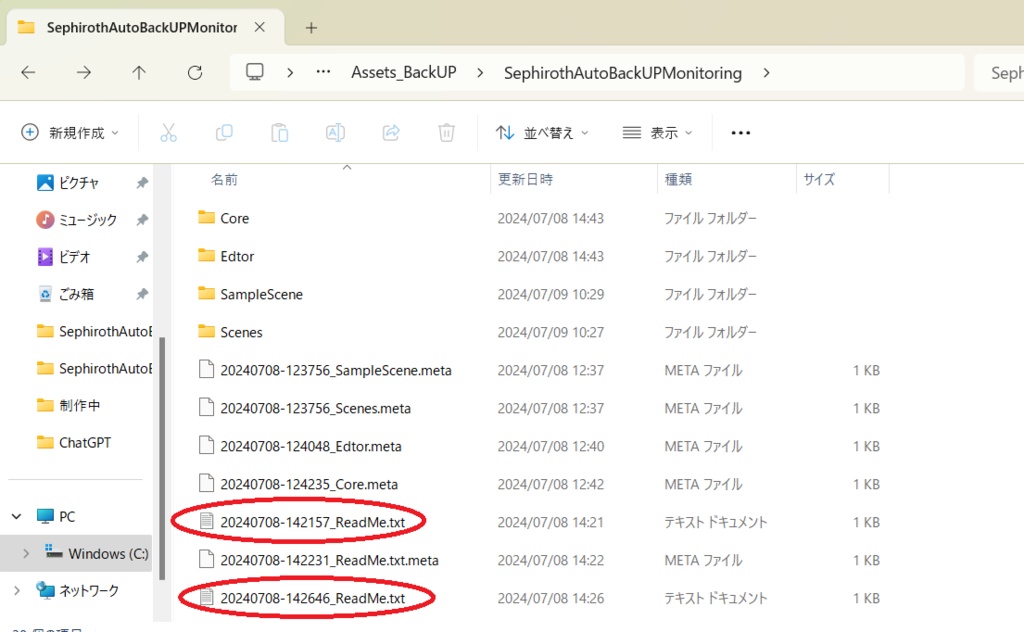Refresh the current folder view
1024x632 pixels.
[x=195, y=72]
